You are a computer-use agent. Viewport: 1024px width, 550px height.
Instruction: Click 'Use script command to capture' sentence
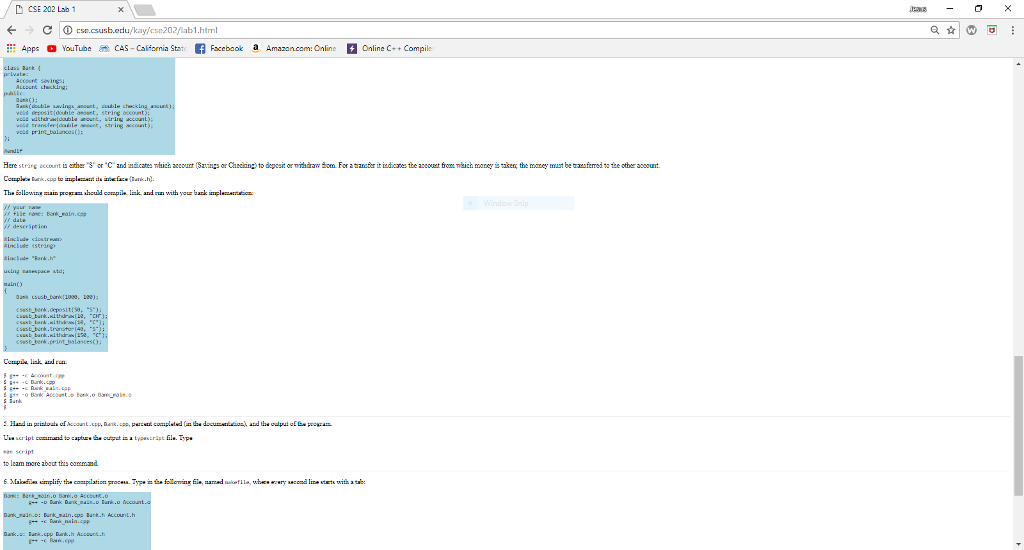point(98,438)
